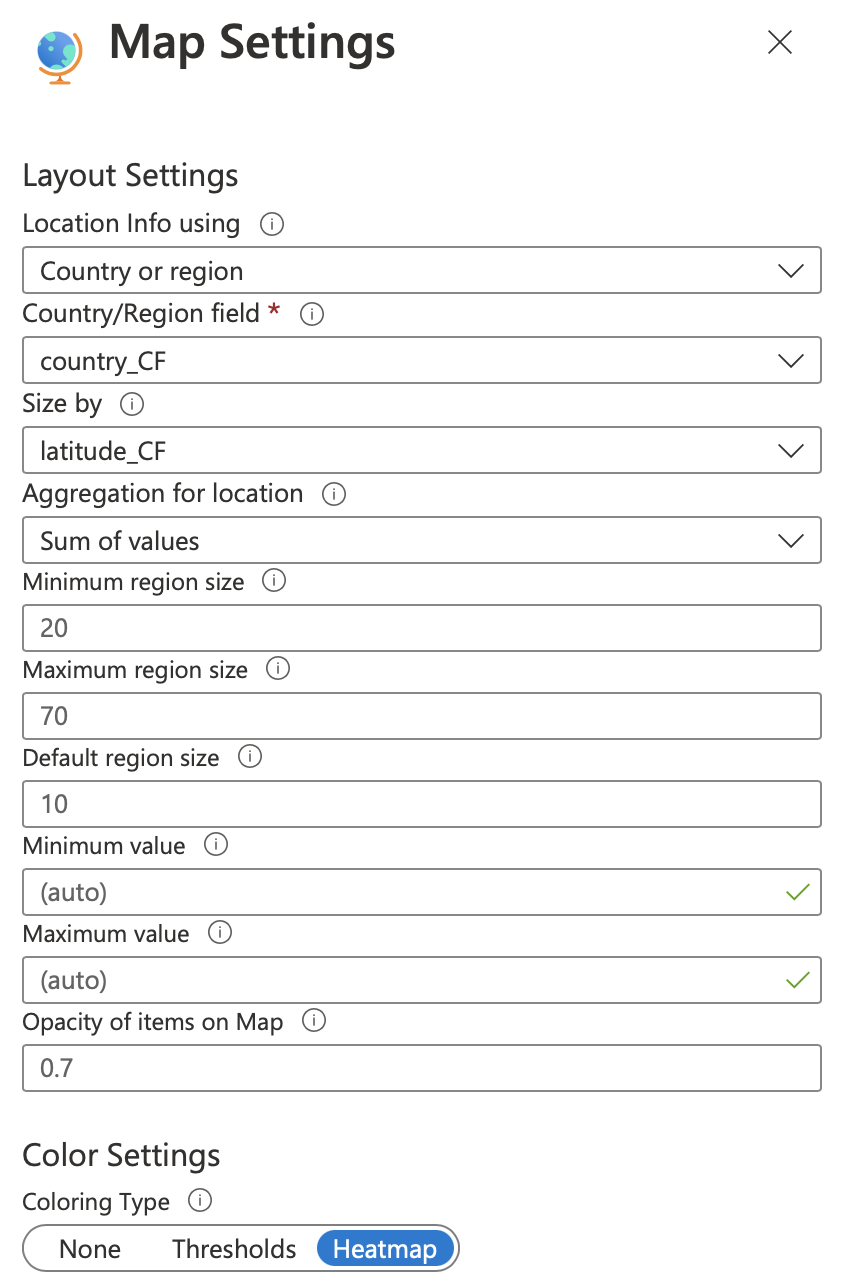The height and width of the screenshot is (1278, 842).
Task: Click info icon next to Minimum region size
Action: pos(274,581)
